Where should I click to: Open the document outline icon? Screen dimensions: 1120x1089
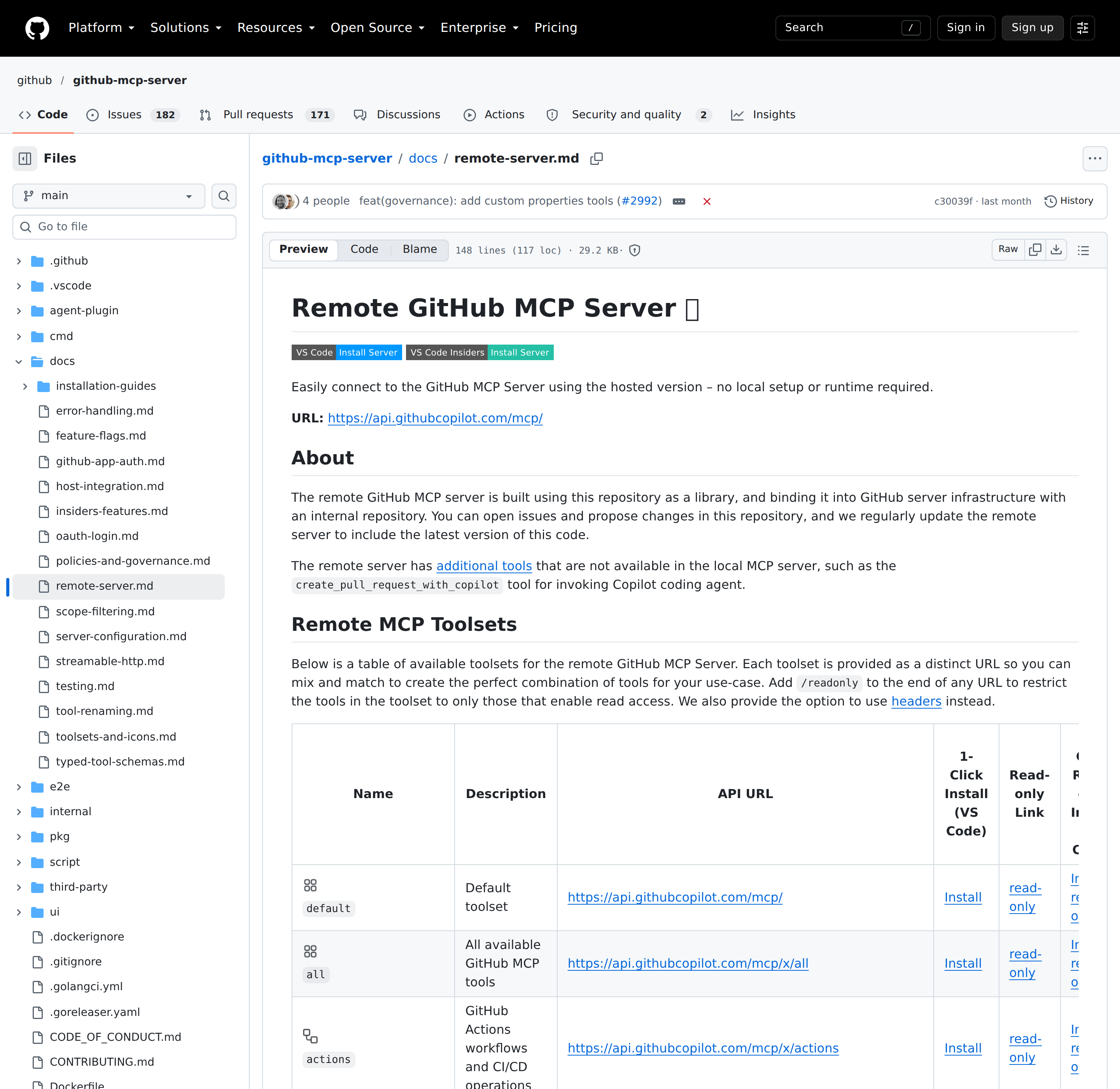pos(1083,250)
